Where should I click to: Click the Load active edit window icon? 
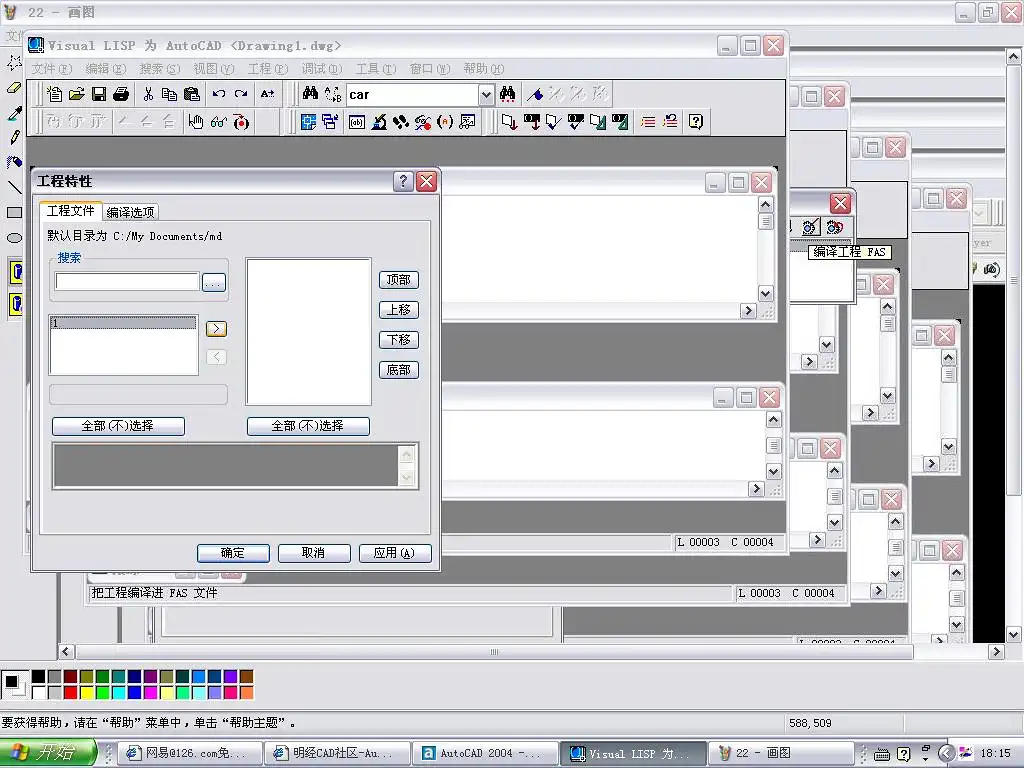coord(509,121)
